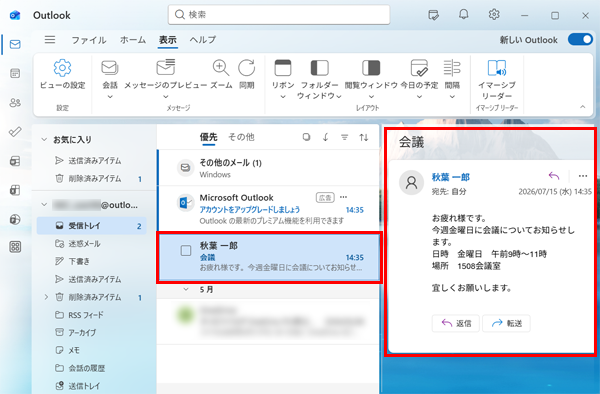Click the 閲覧ウィンドウ icon

(371, 68)
